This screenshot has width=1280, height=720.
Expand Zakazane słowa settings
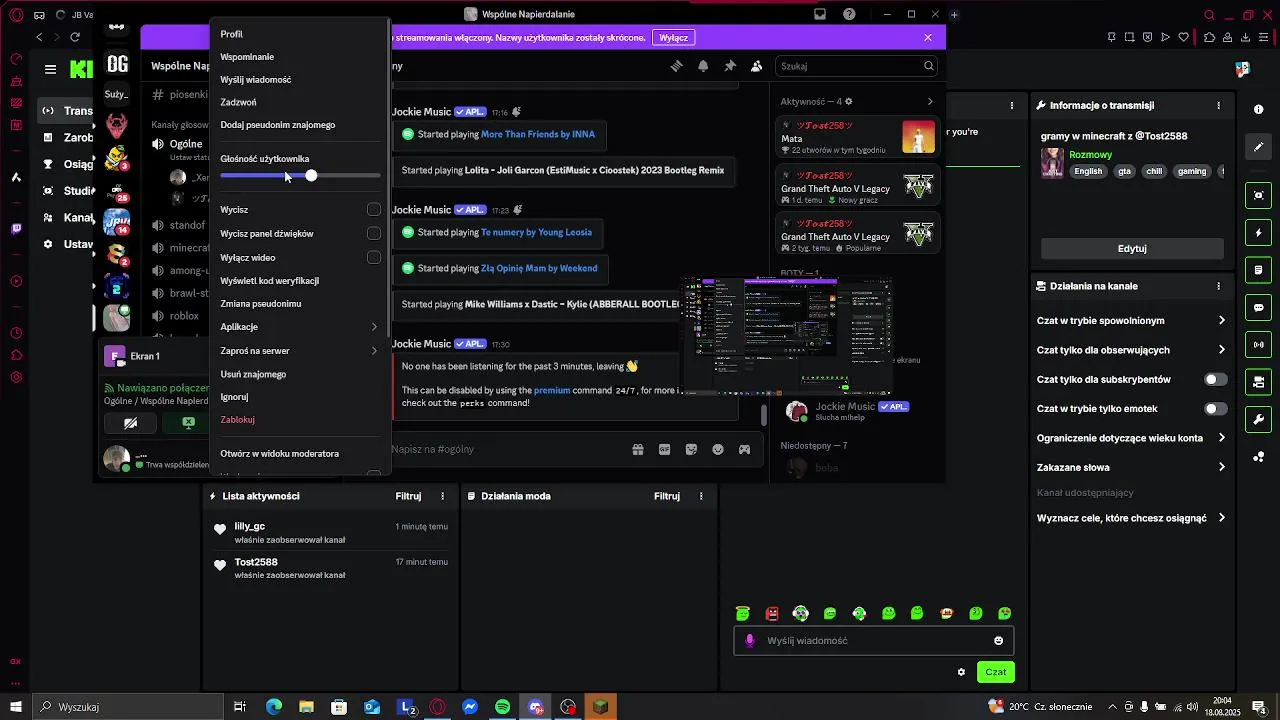[1221, 467]
